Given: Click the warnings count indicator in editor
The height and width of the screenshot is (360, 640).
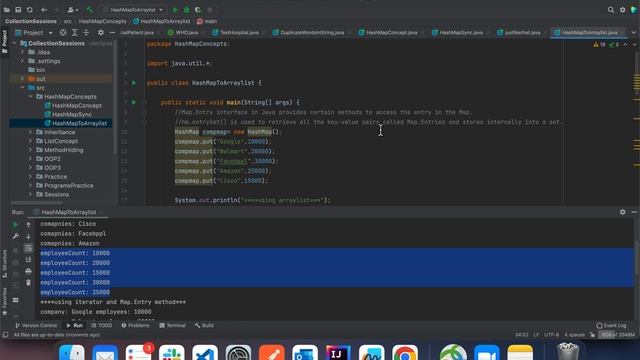Looking at the screenshot, I should click(600, 44).
